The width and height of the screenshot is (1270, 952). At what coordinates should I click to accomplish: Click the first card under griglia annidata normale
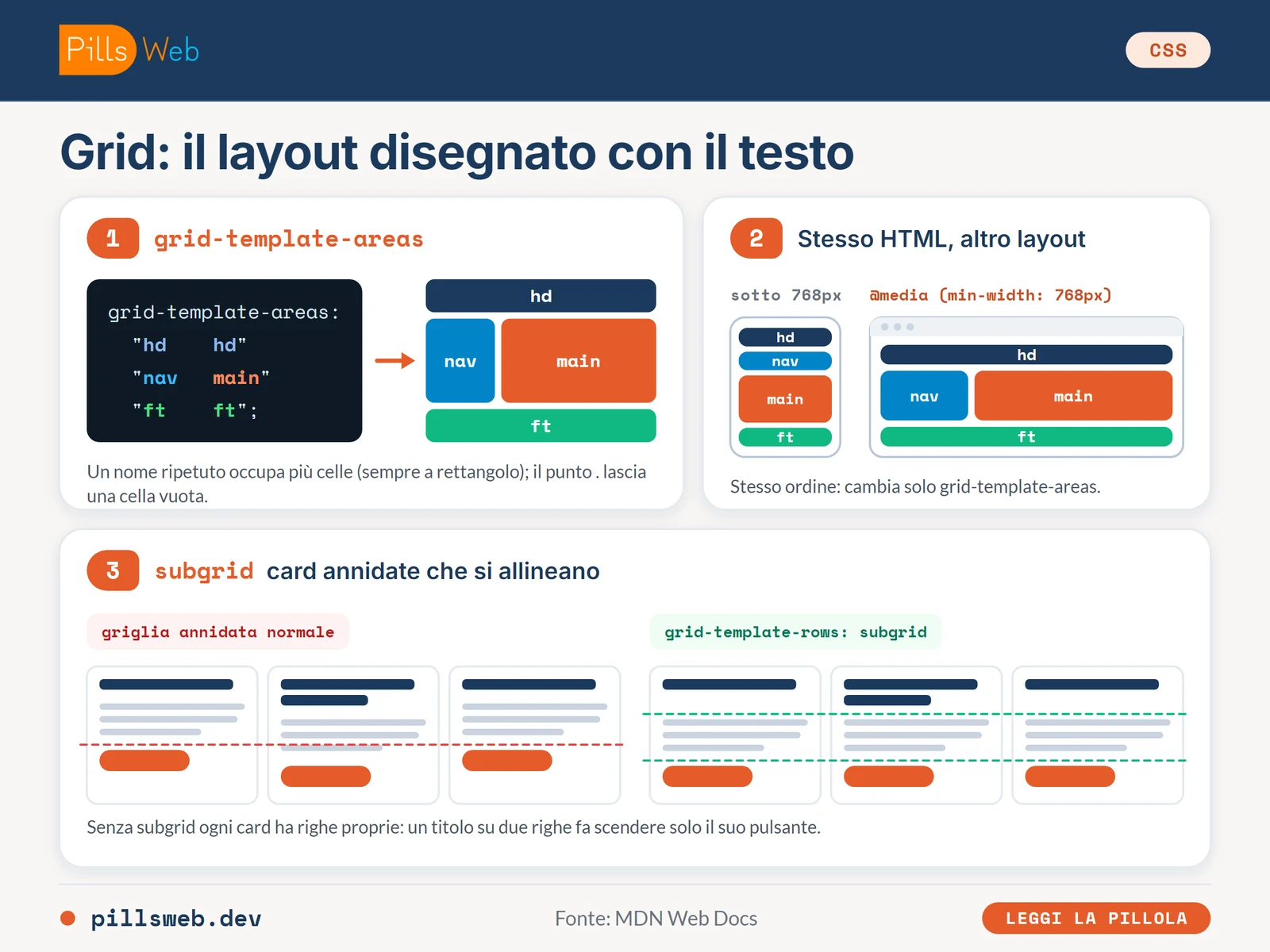[x=172, y=735]
